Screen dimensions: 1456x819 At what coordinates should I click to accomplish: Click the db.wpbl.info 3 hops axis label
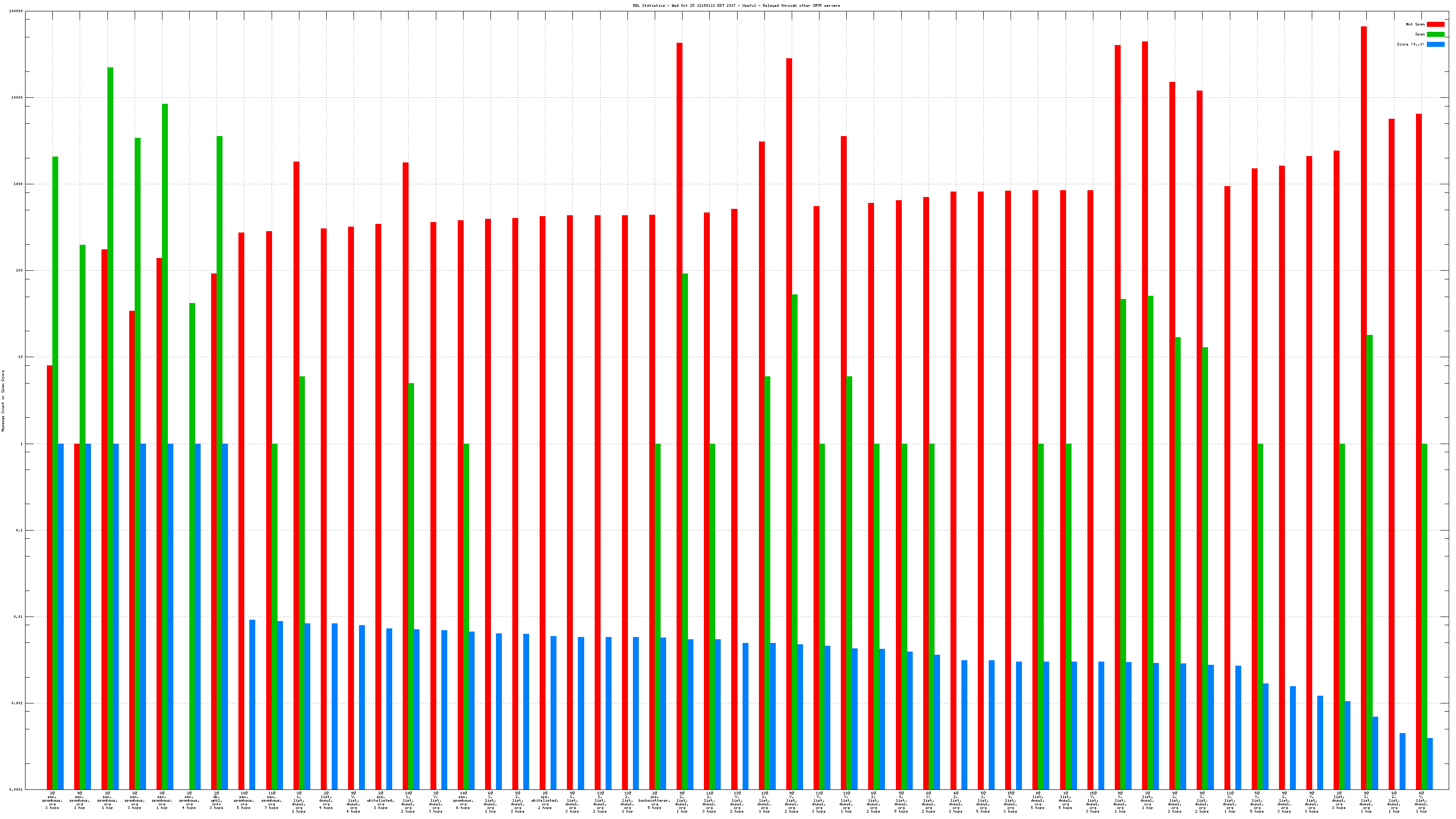[x=217, y=800]
